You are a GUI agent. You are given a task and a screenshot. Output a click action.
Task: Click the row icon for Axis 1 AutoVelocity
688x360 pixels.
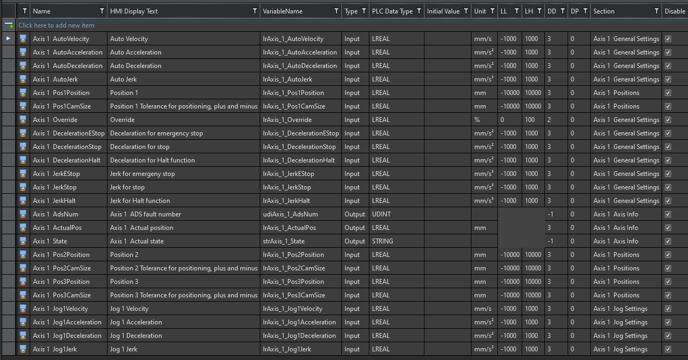coord(23,39)
